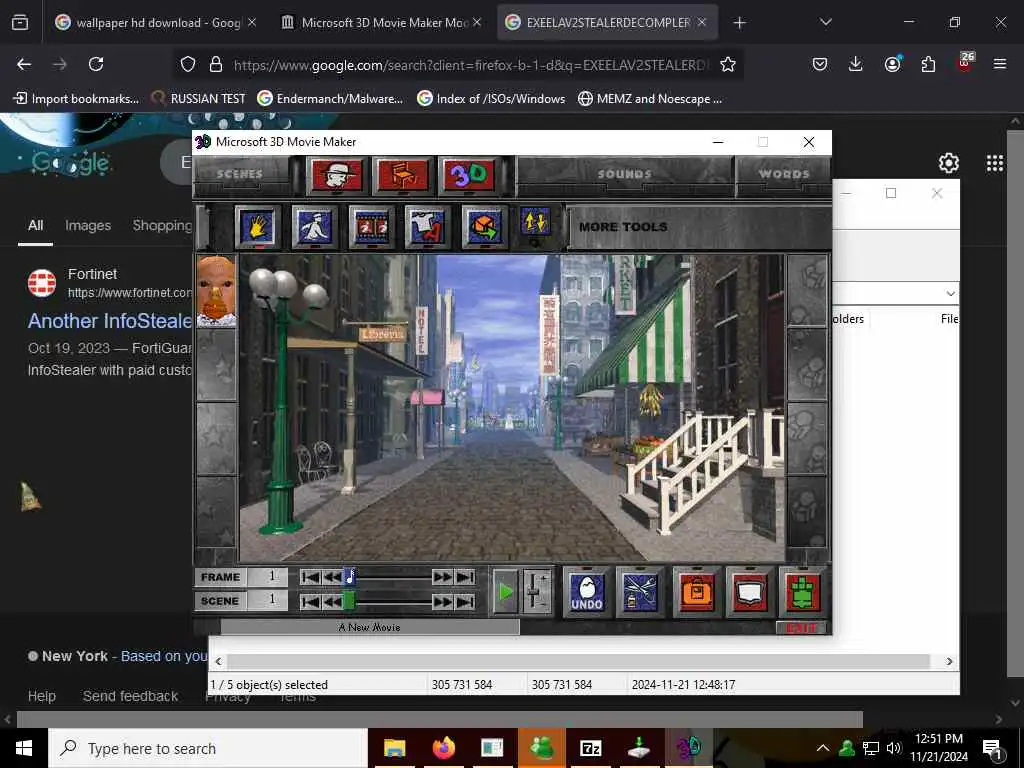Adjust the volume slider beside play button
This screenshot has height=768, width=1024.
point(537,592)
